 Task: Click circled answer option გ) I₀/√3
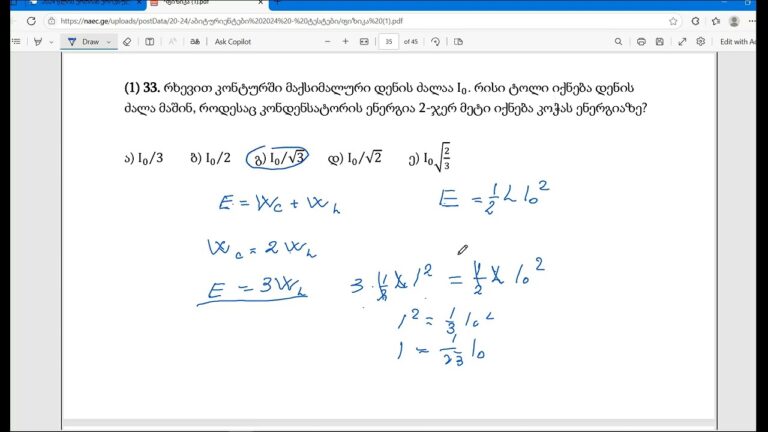pyautogui.click(x=278, y=158)
